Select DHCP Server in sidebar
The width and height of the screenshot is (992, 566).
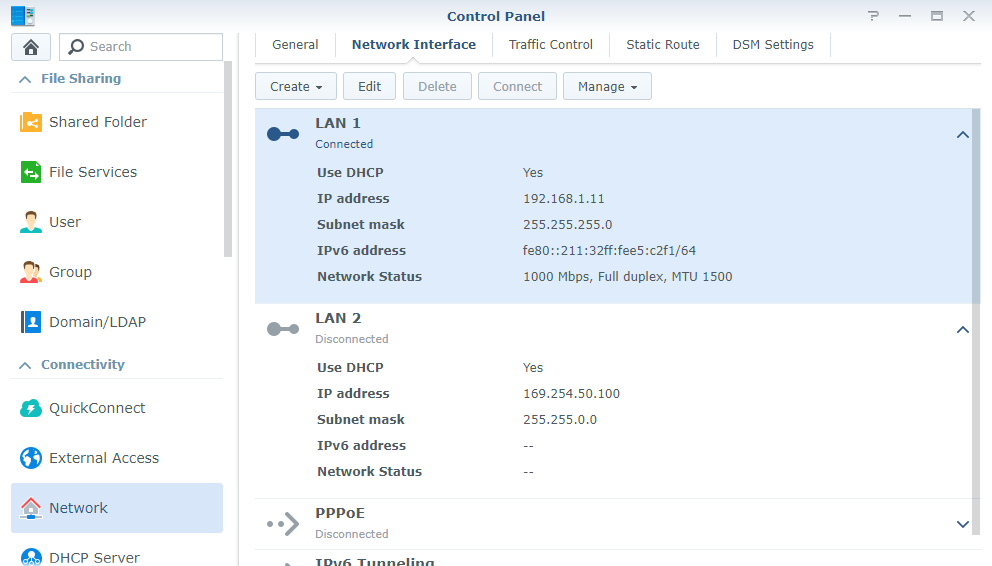(x=94, y=557)
